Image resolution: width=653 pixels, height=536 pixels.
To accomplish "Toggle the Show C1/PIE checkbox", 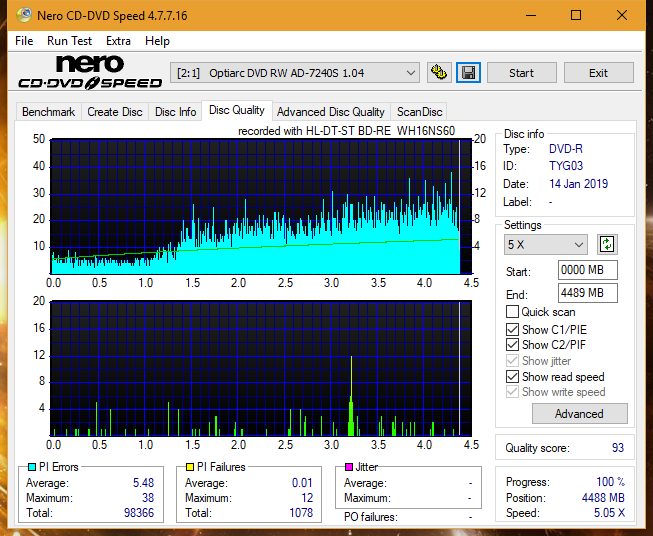I will 512,329.
